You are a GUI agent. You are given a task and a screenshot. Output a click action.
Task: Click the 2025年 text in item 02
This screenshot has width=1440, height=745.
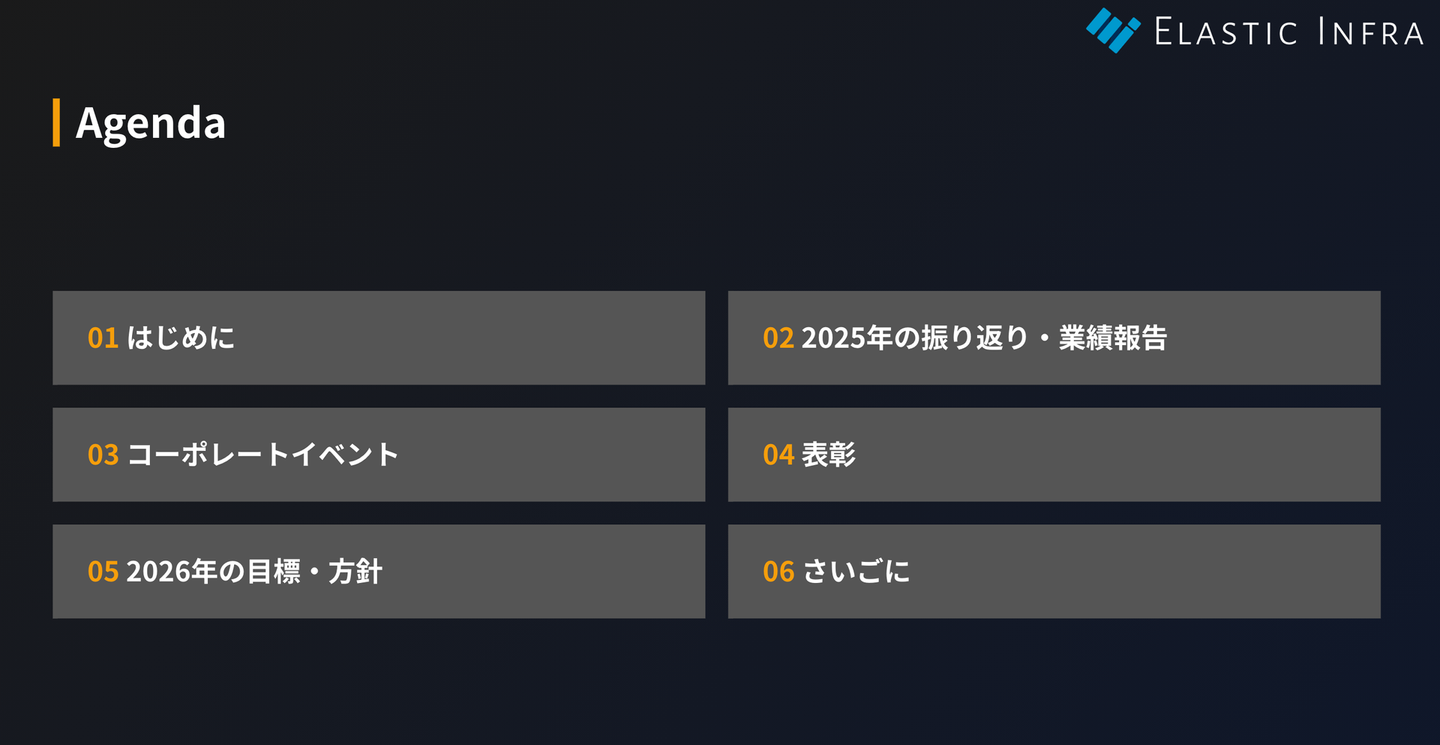[x=846, y=338]
